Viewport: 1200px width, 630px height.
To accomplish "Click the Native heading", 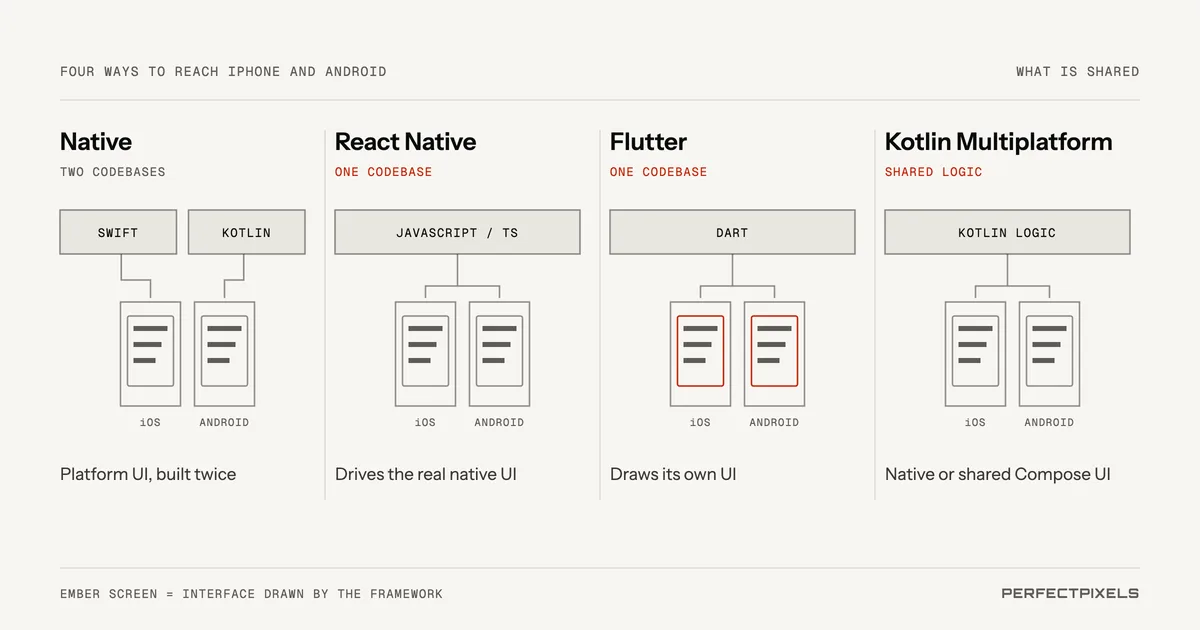I will (96, 142).
